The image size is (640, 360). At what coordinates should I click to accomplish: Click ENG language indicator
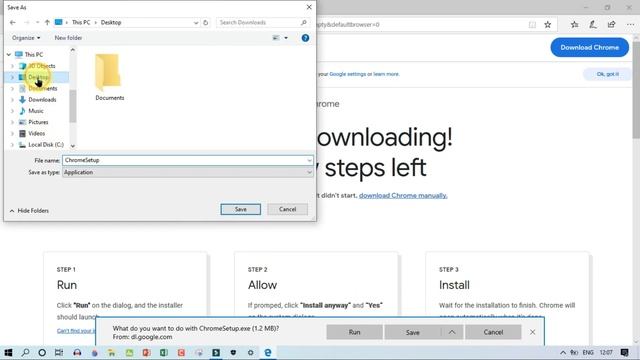pyautogui.click(x=588, y=353)
